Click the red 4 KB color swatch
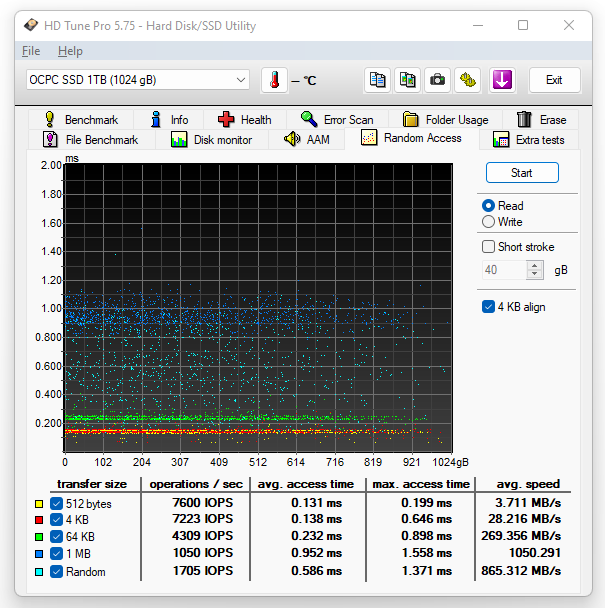The image size is (605, 608). click(39, 520)
